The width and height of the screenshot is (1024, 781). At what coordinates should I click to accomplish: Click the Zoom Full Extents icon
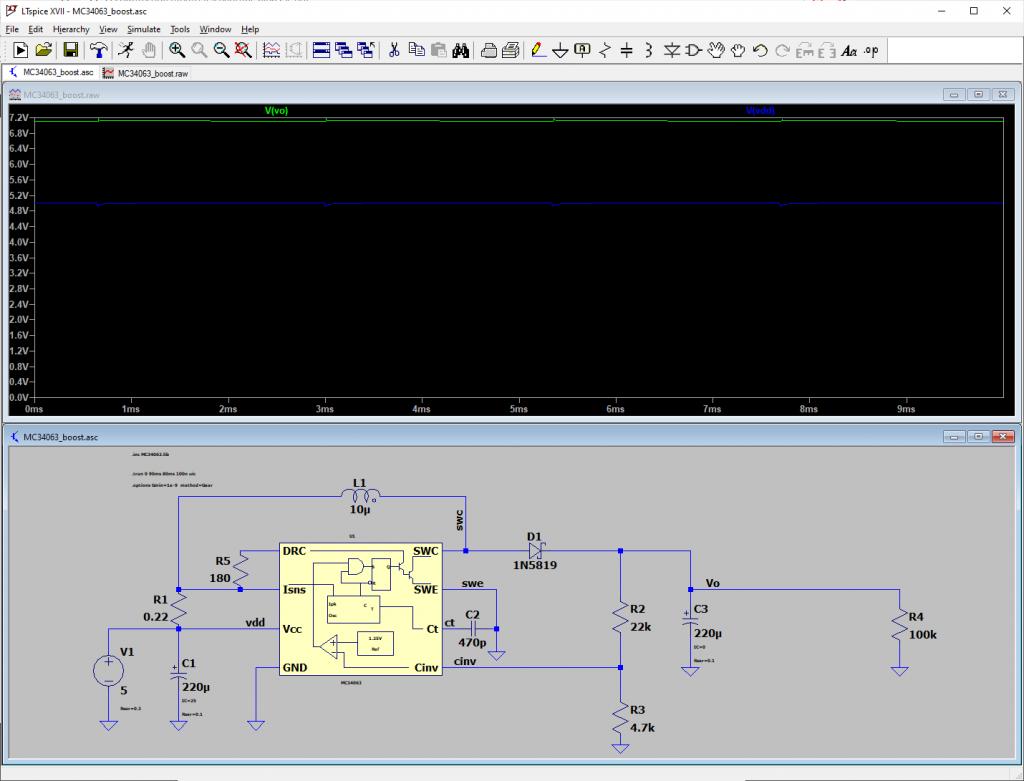point(243,50)
